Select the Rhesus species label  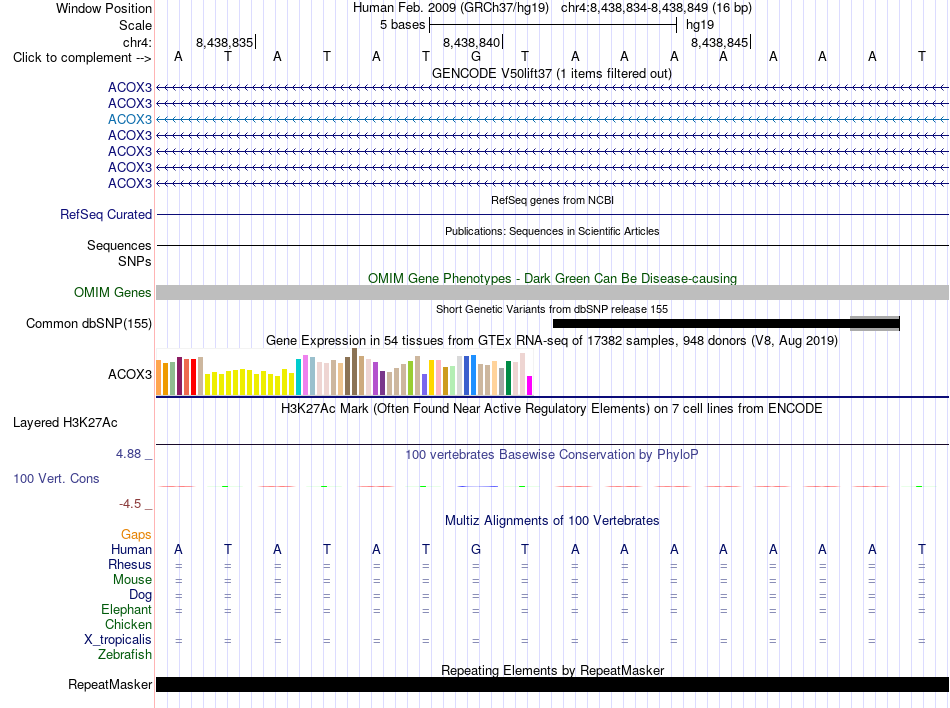pyautogui.click(x=130, y=564)
